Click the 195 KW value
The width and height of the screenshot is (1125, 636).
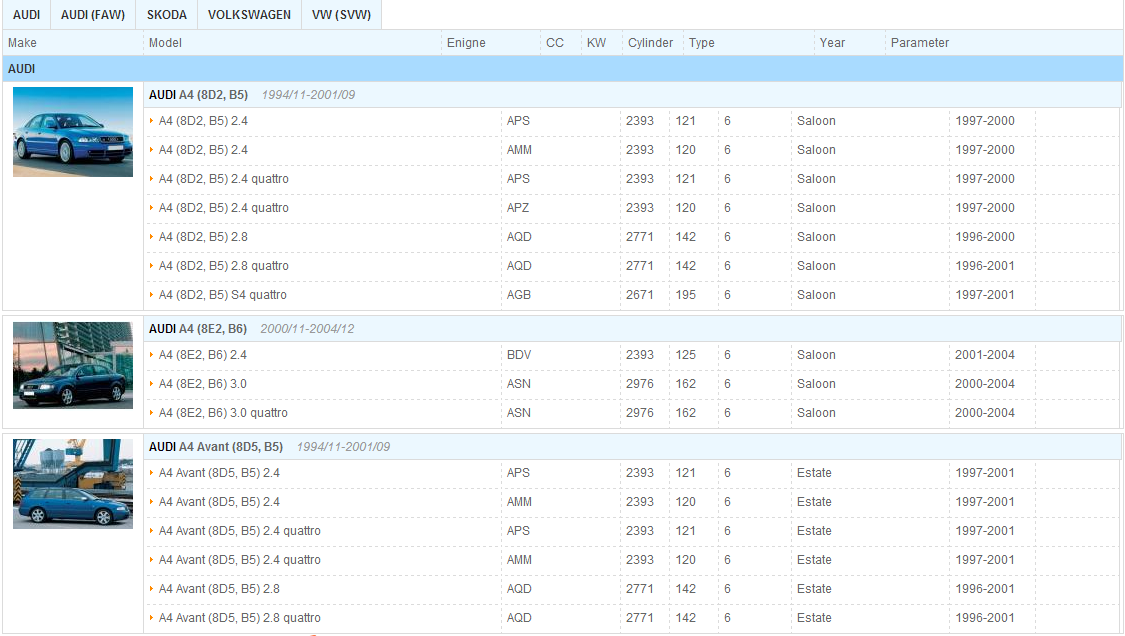tap(685, 295)
